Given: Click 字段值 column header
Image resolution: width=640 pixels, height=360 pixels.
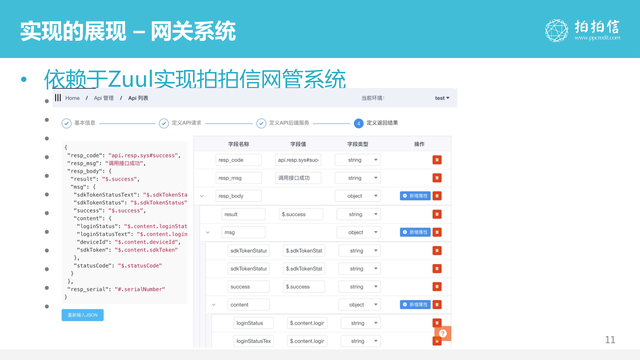Looking at the screenshot, I should point(298,144).
